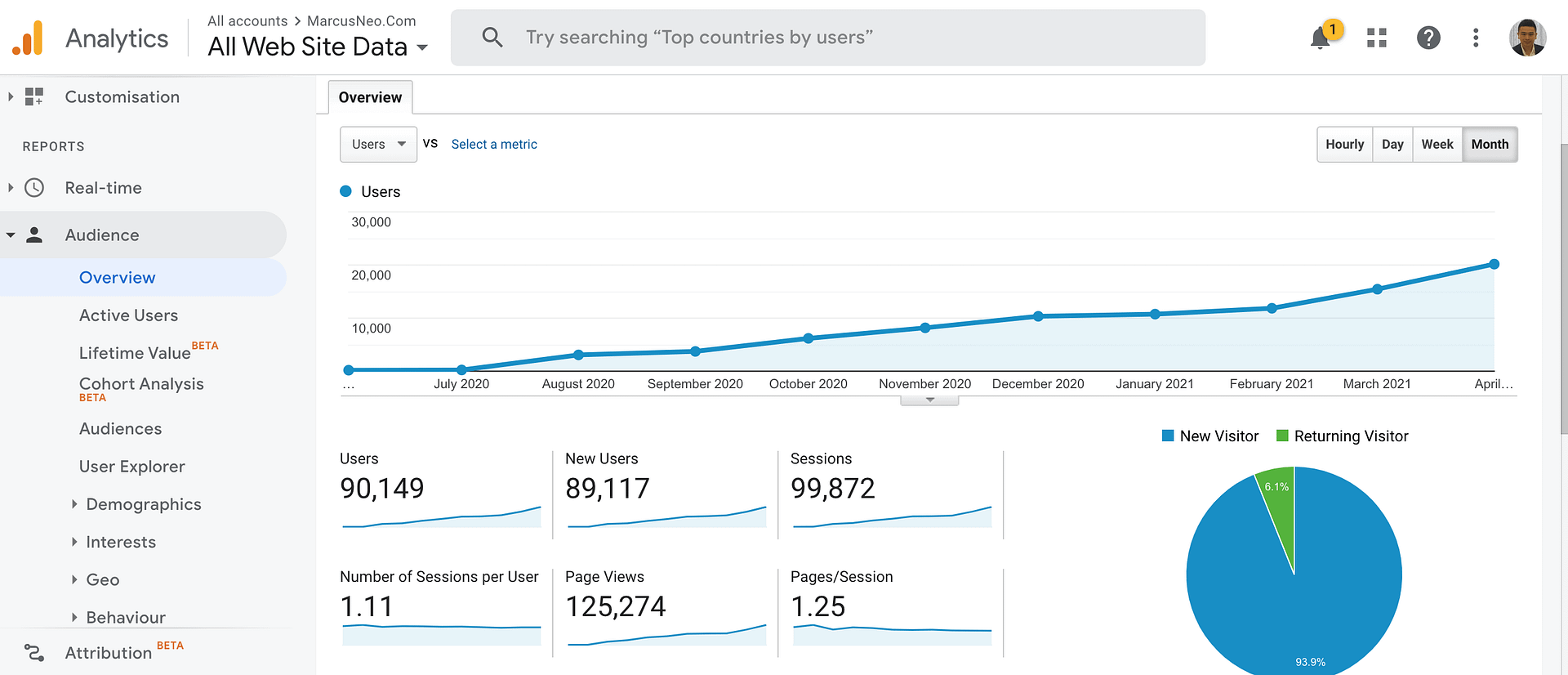Open the help question mark icon
Screen dimensions: 1568x675
1428,38
